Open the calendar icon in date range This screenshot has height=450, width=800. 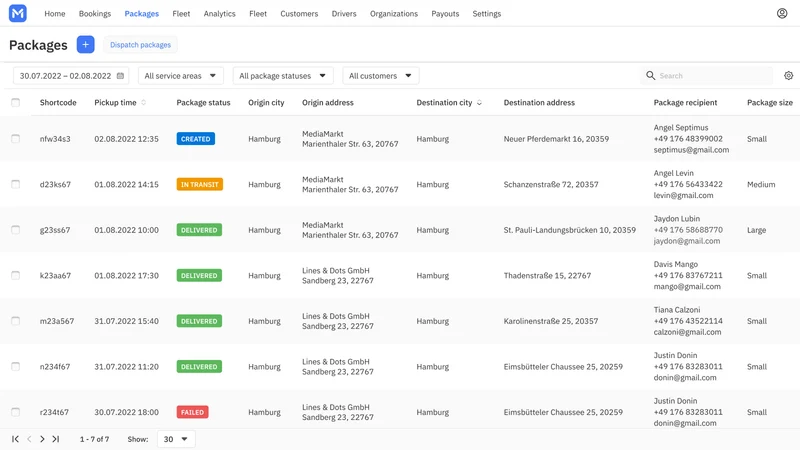(120, 76)
